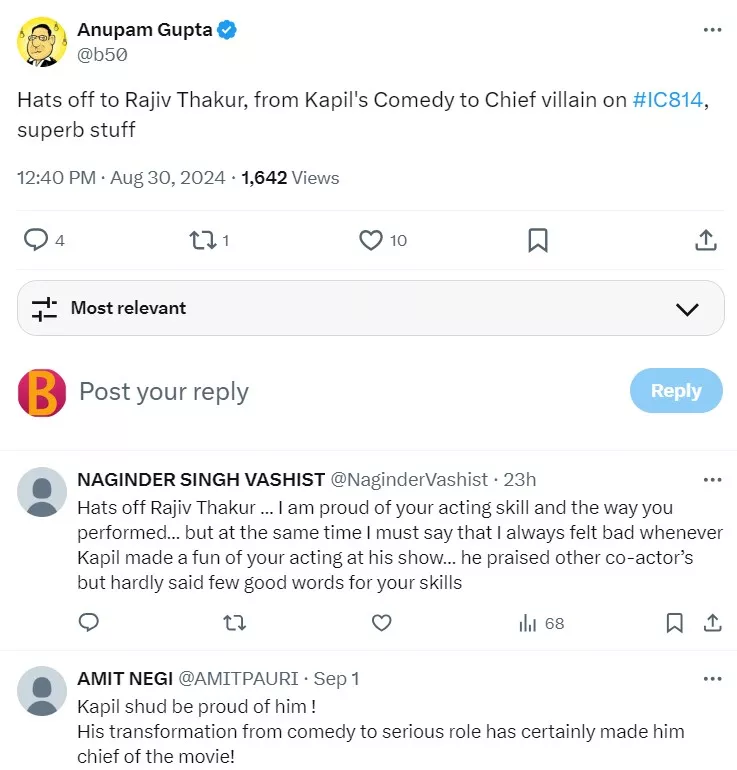
Task: Bookmark Naginder Singh Vashist's reply
Action: [x=675, y=623]
